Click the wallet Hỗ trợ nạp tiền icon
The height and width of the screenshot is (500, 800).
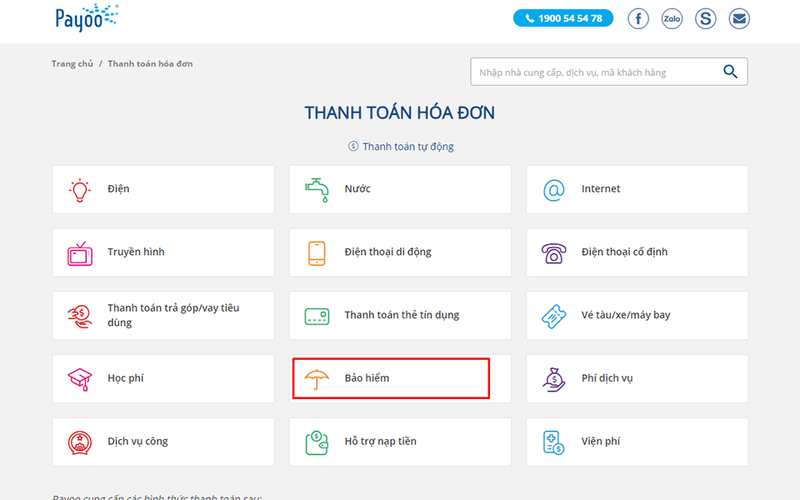click(x=317, y=443)
